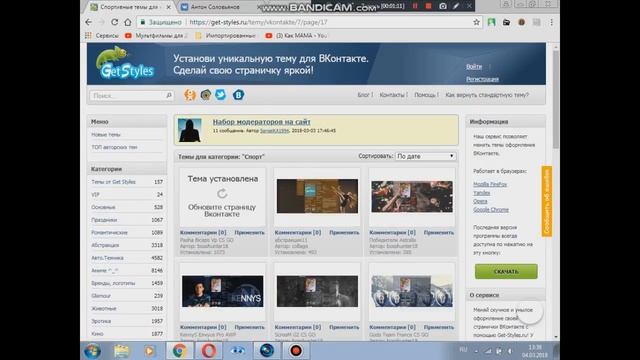Image resolution: width=640 pixels, height=360 pixels.
Task: Apply the KennyS theme with 'Применить'
Action: click(x=249, y=327)
